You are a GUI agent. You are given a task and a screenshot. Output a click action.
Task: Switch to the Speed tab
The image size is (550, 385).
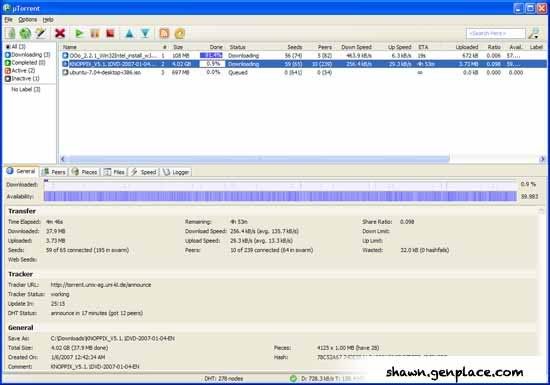[144, 172]
